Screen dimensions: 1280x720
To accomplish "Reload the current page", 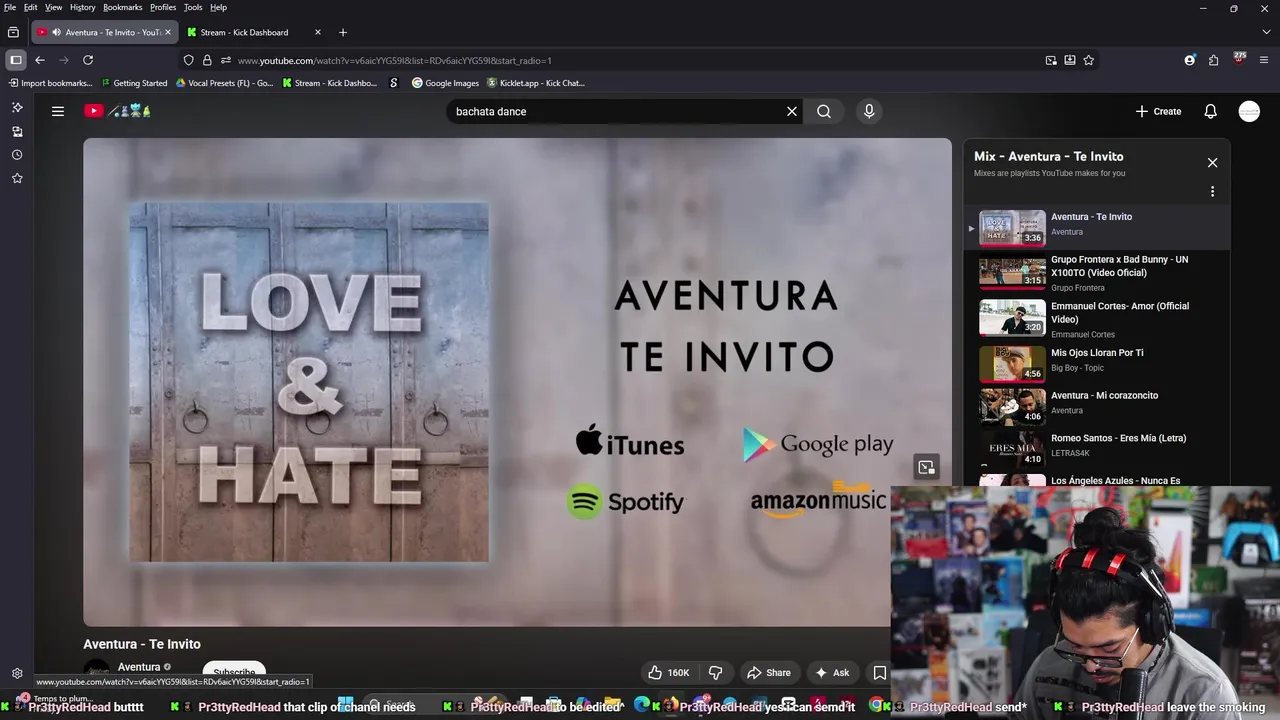I will (88, 60).
